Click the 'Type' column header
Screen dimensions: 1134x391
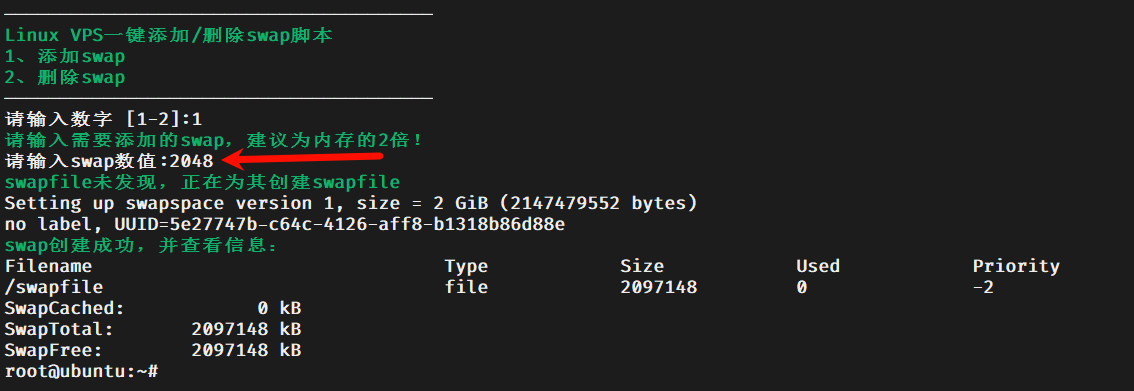[466, 266]
